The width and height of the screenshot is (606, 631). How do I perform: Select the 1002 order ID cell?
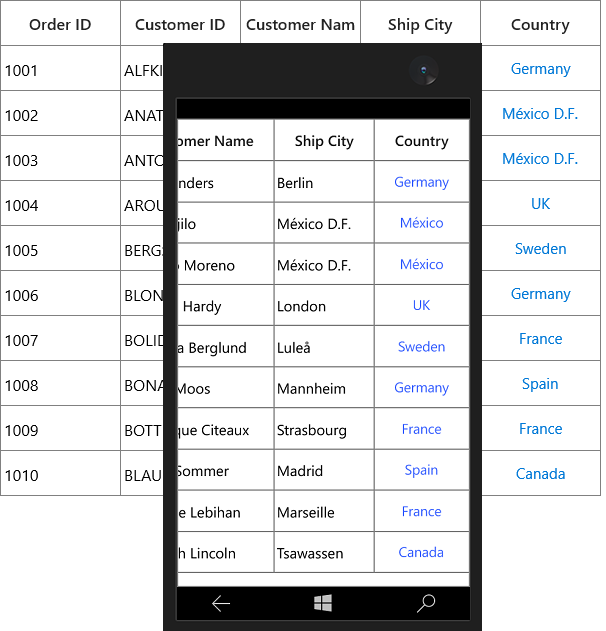coord(60,113)
